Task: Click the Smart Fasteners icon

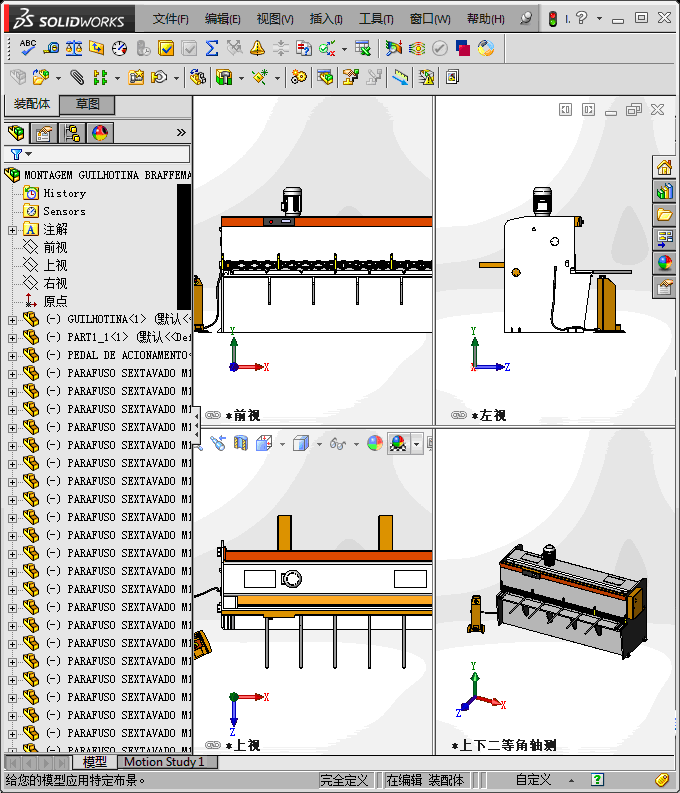Action: tap(136, 77)
